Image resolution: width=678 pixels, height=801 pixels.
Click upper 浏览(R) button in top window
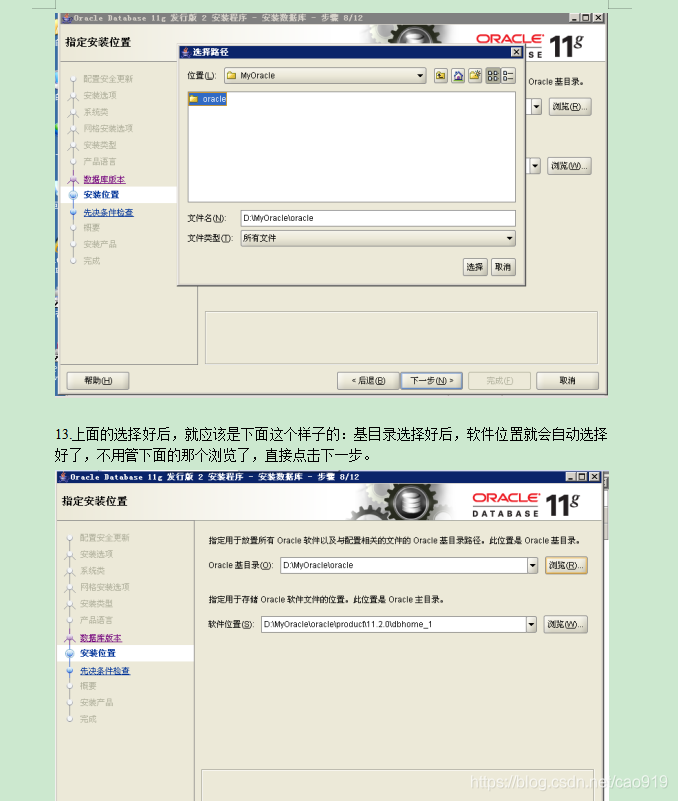pos(570,106)
